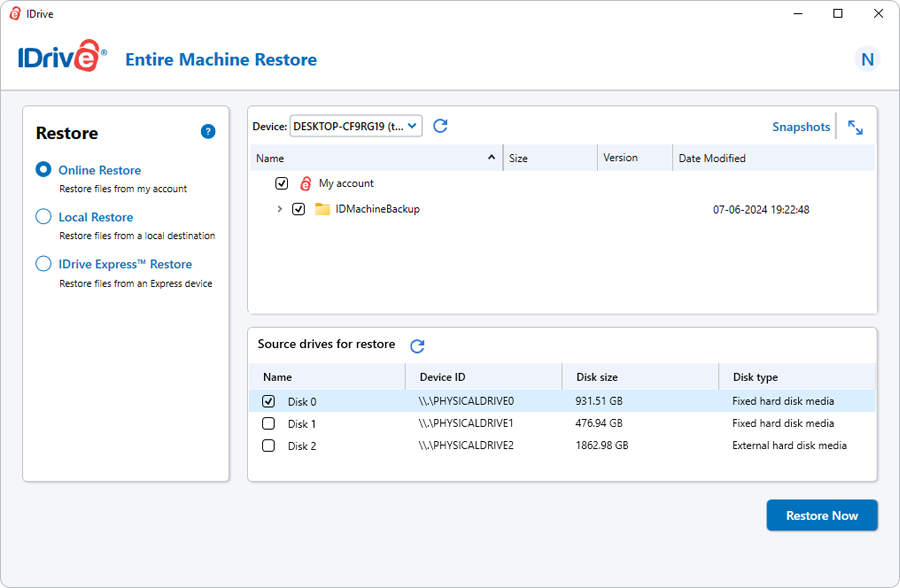The width and height of the screenshot is (900, 588).
Task: Click the blue help question mark icon
Action: click(x=208, y=131)
